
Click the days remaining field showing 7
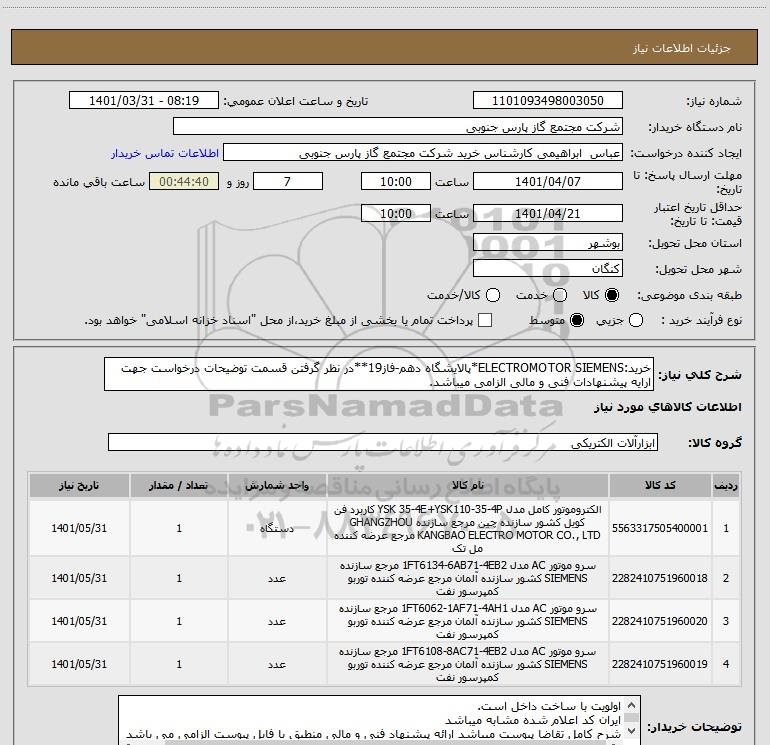point(288,182)
